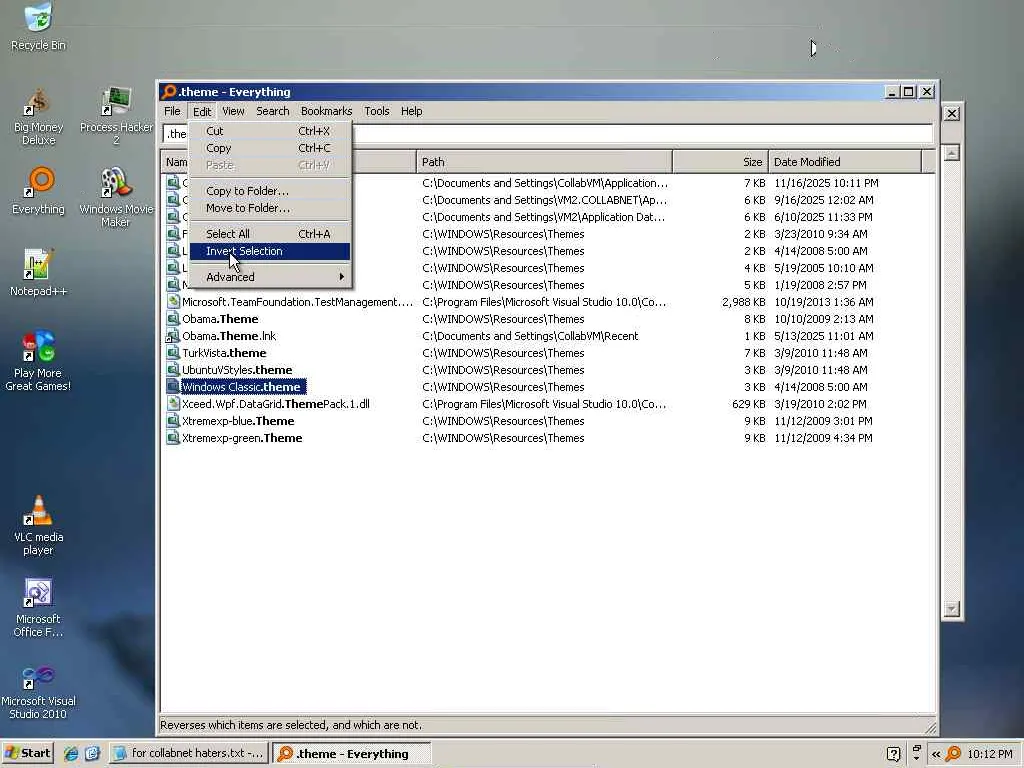Select the UbuntuVStyles.theme file name
This screenshot has height=768, width=1024.
pyautogui.click(x=237, y=370)
